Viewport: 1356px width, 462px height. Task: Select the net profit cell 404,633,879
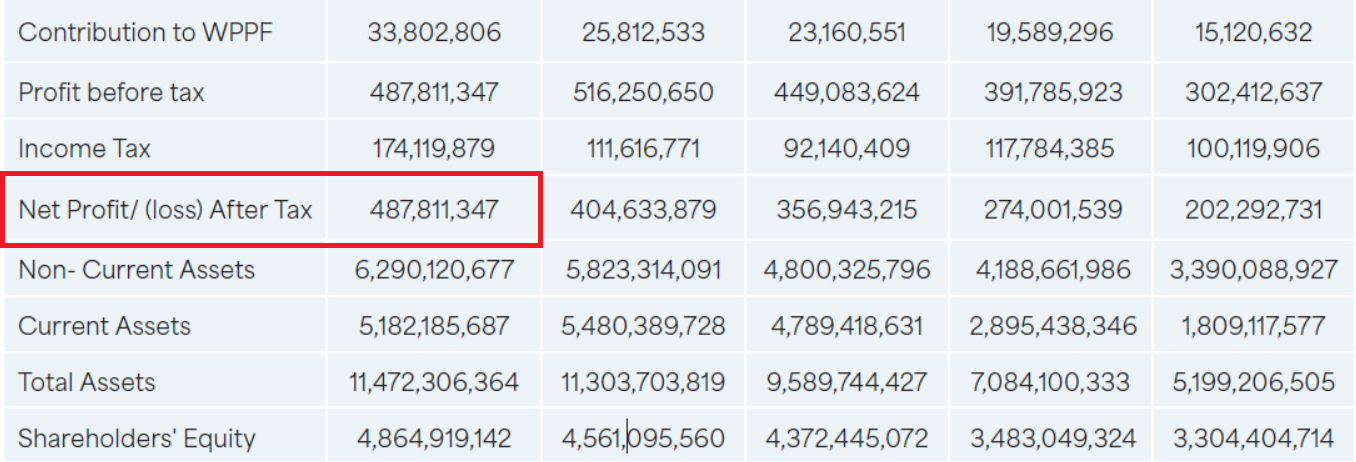click(643, 210)
